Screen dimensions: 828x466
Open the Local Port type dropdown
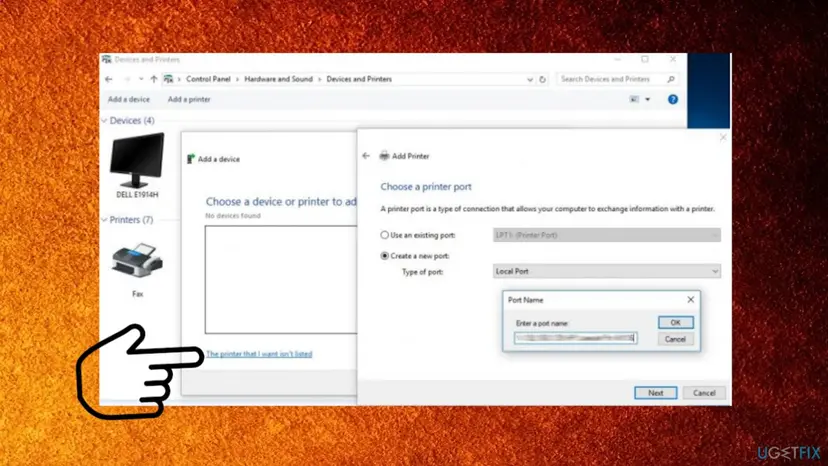point(607,272)
